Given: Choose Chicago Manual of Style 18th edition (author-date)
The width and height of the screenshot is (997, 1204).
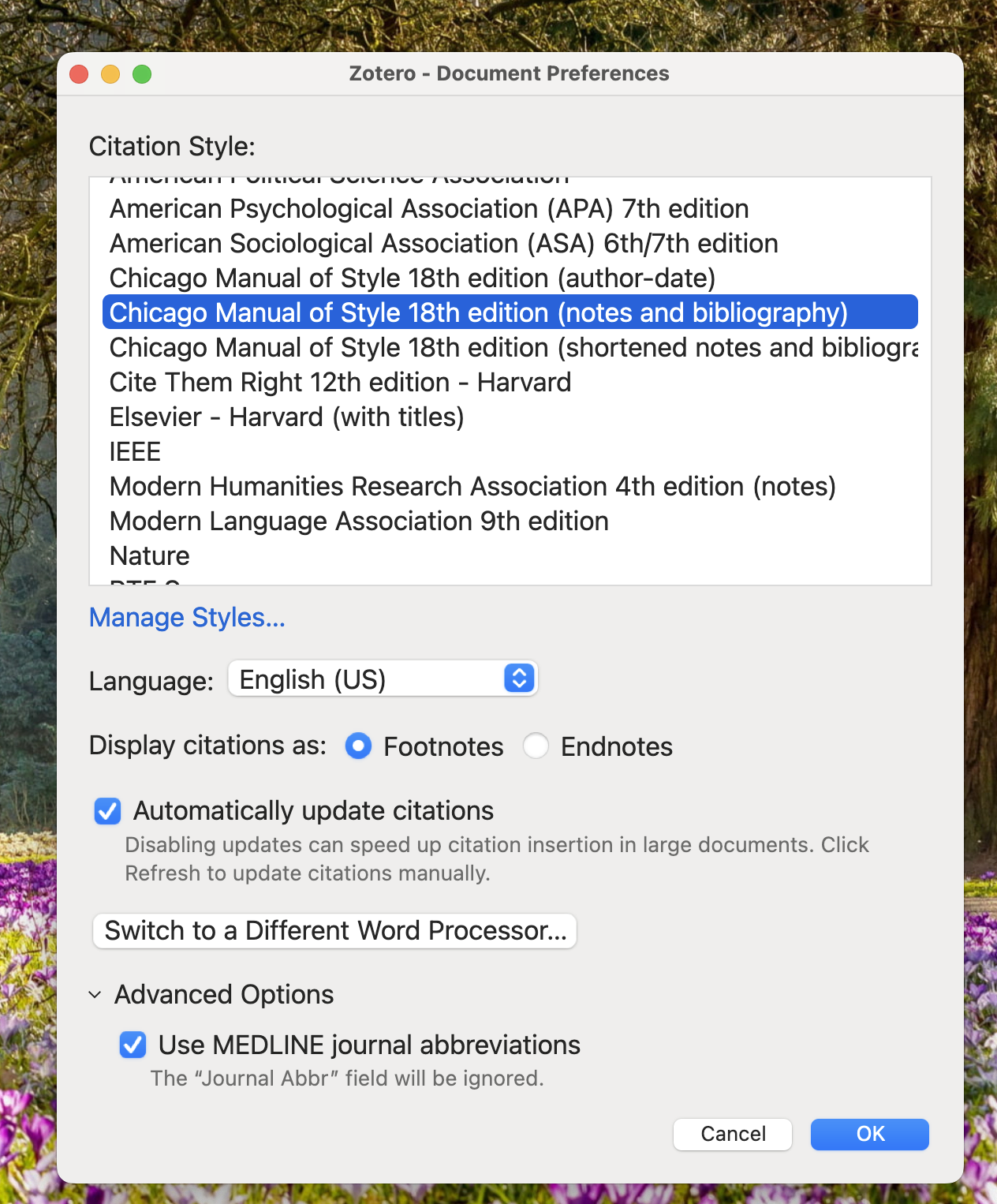Looking at the screenshot, I should [x=510, y=279].
